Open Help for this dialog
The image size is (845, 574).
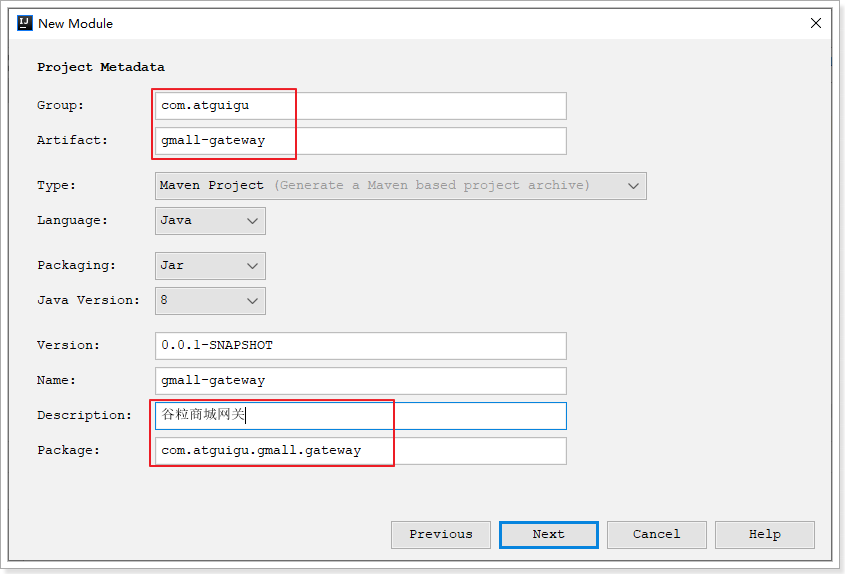[x=764, y=534]
